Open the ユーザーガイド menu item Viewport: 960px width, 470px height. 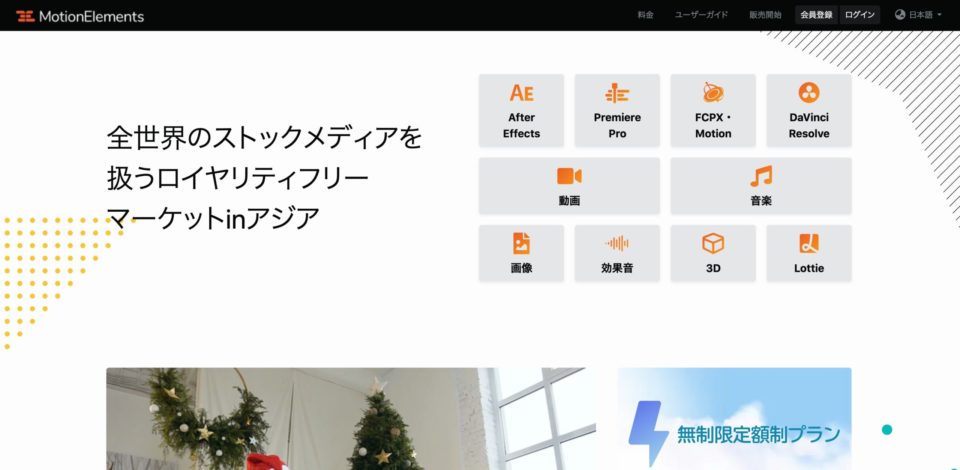[x=701, y=15]
